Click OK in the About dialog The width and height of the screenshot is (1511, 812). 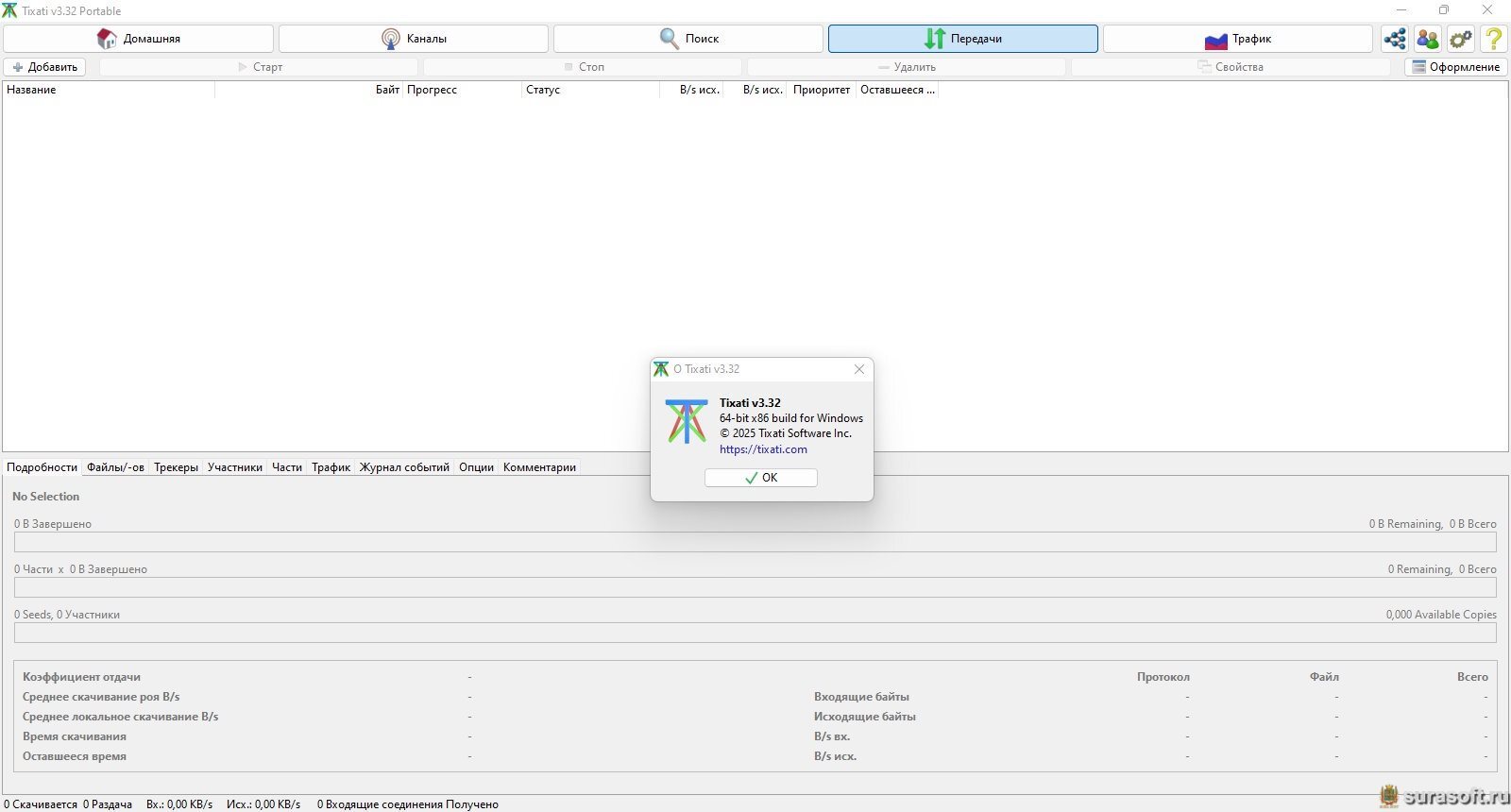tap(761, 478)
